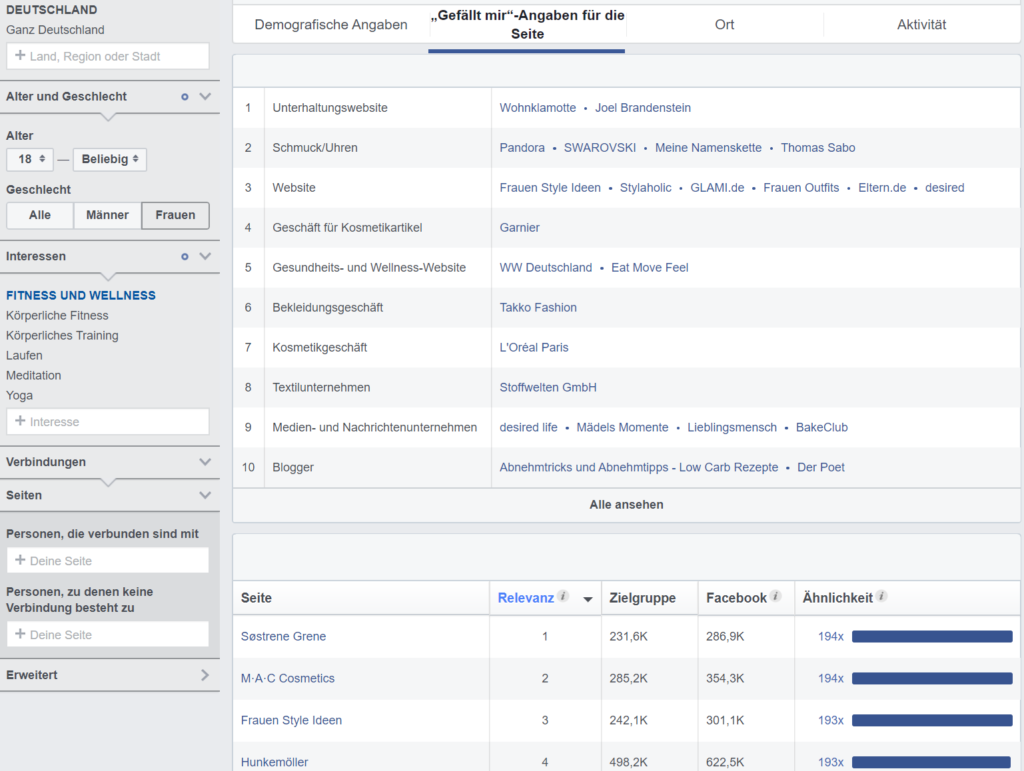The height and width of the screenshot is (771, 1024).
Task: Click the 194x similarity bar for M·A·C Cosmetics
Action: click(x=932, y=678)
